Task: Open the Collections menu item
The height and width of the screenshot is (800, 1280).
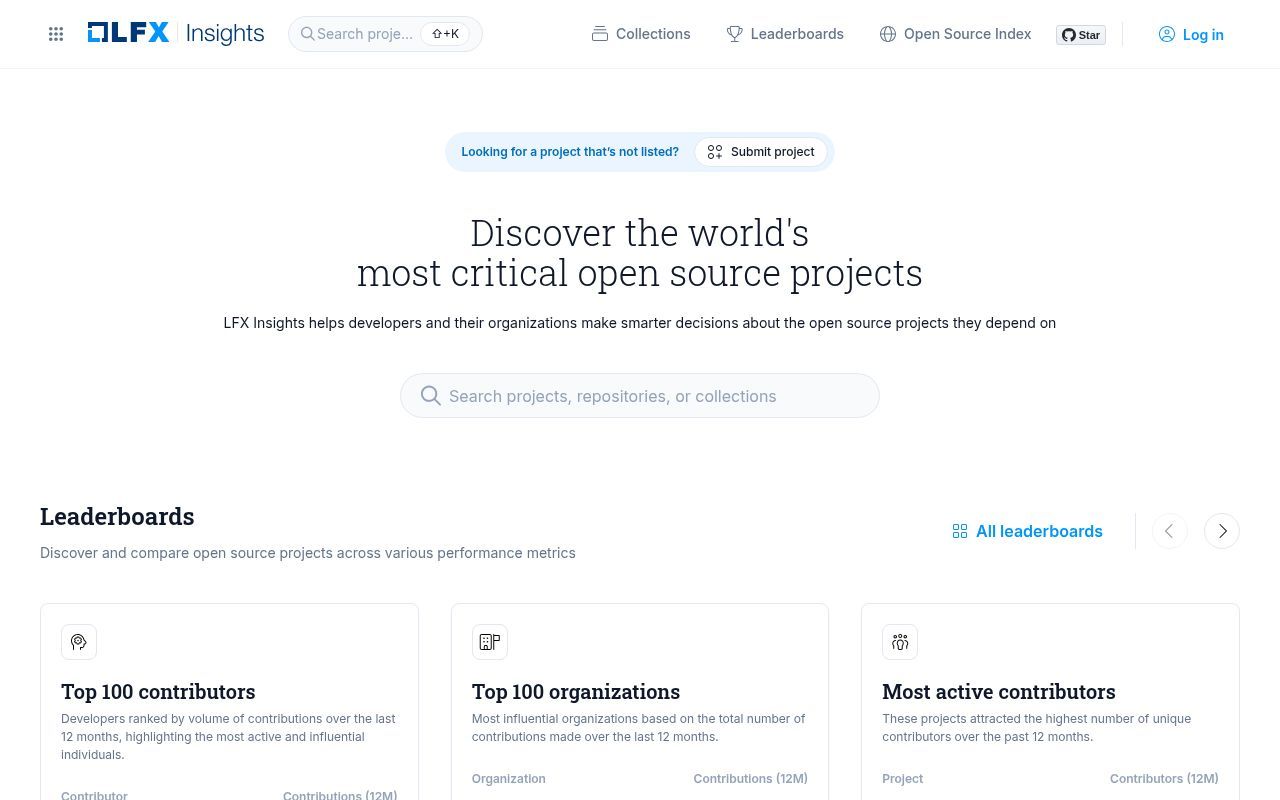Action: coord(641,34)
